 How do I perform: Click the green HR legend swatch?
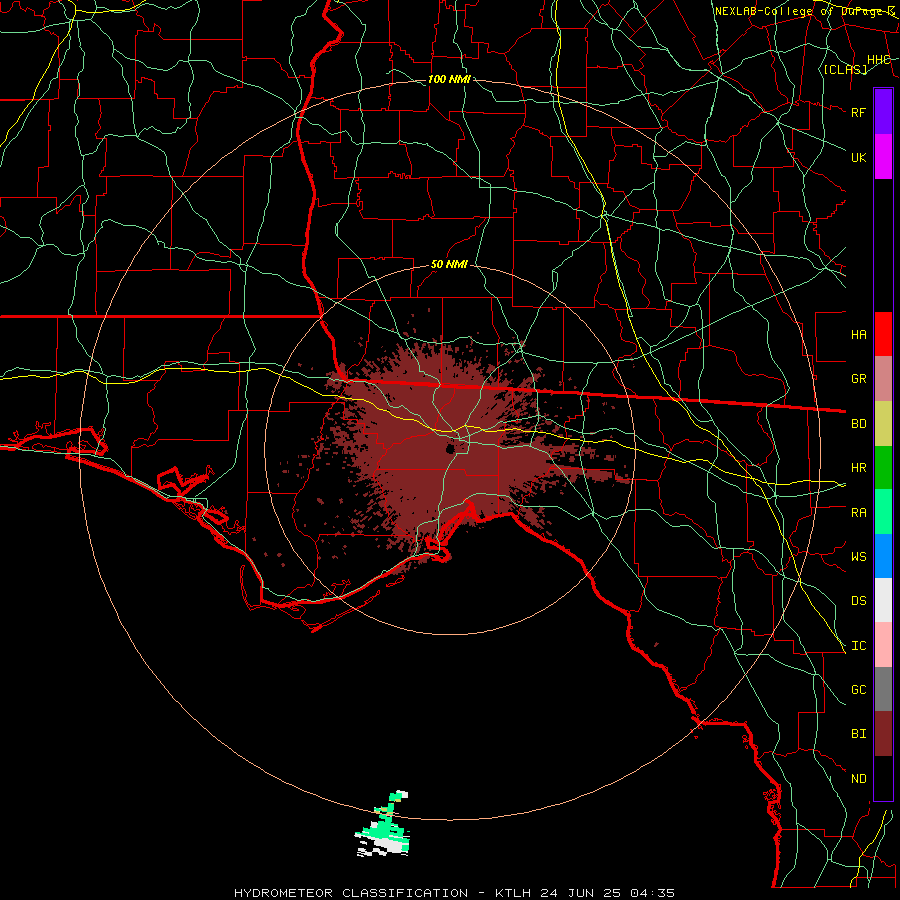pos(883,468)
